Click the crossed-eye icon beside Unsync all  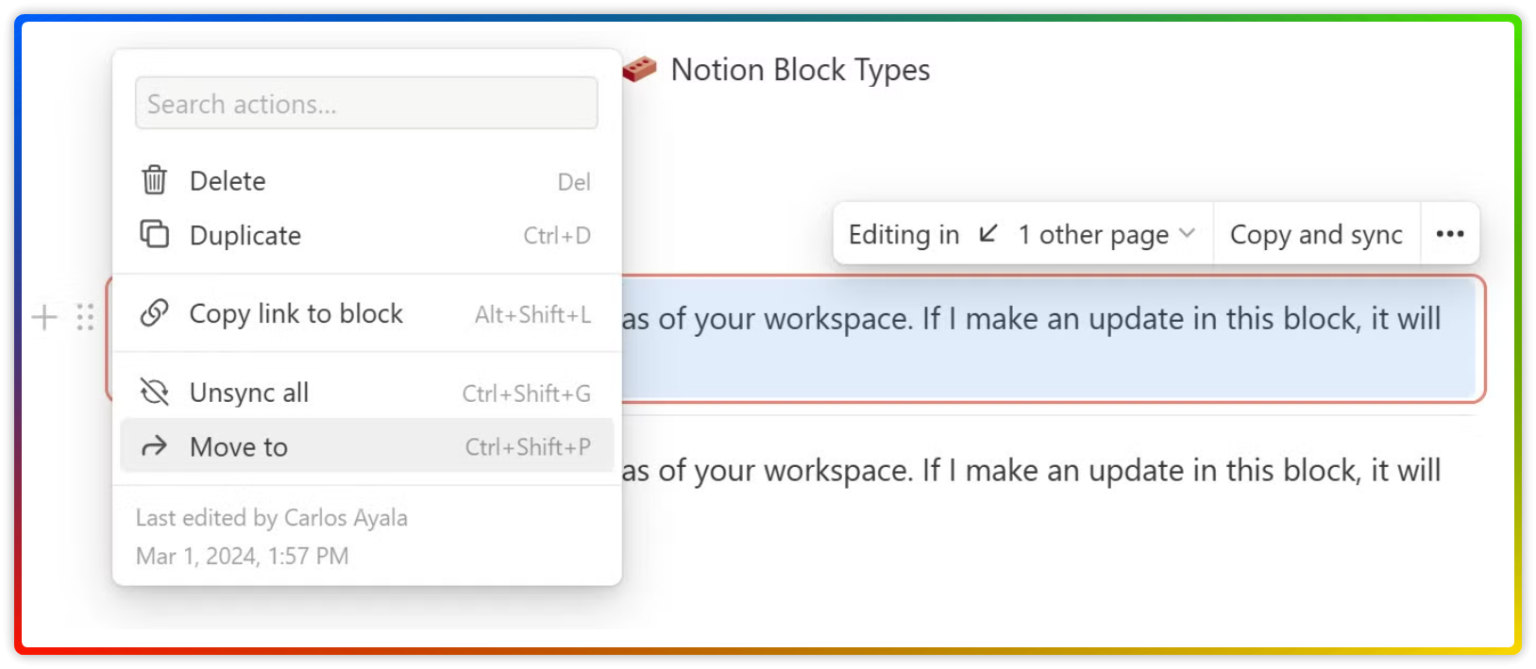[x=155, y=392]
